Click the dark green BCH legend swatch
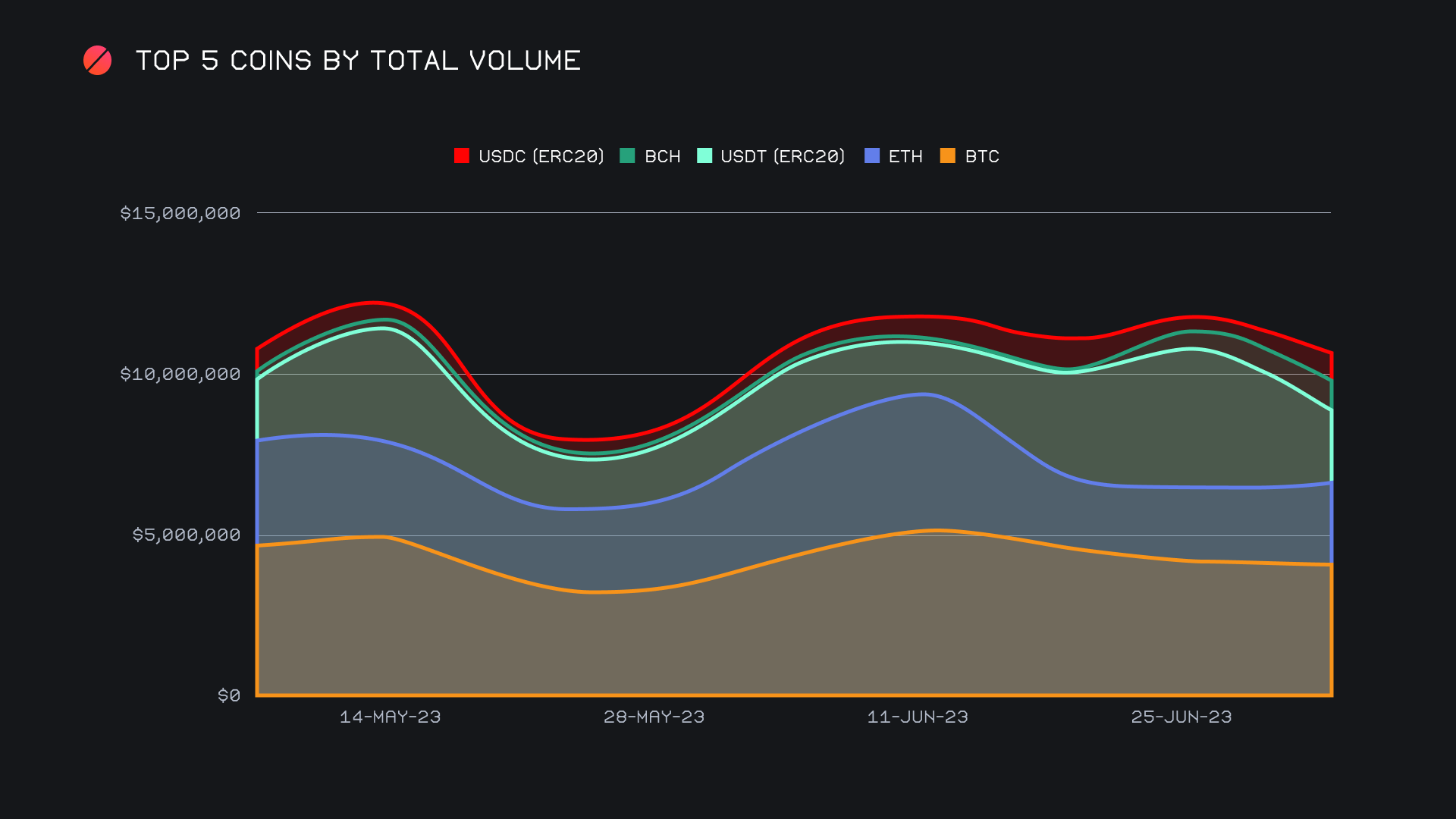The image size is (1456, 819). pyautogui.click(x=628, y=156)
